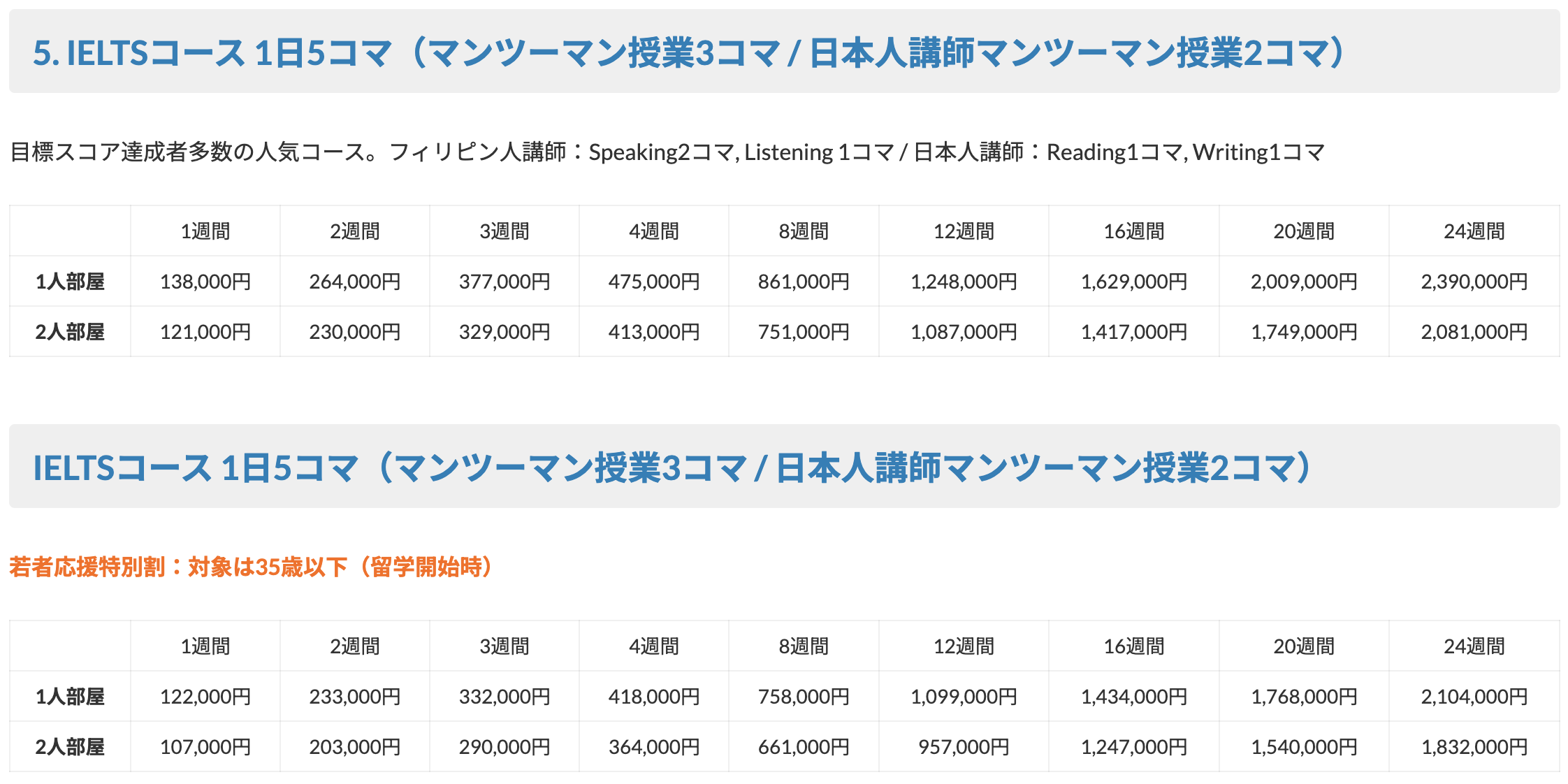Viewport: 1568px width, 784px height.
Task: Select the 1週間 header in upper table
Action: click(x=205, y=231)
